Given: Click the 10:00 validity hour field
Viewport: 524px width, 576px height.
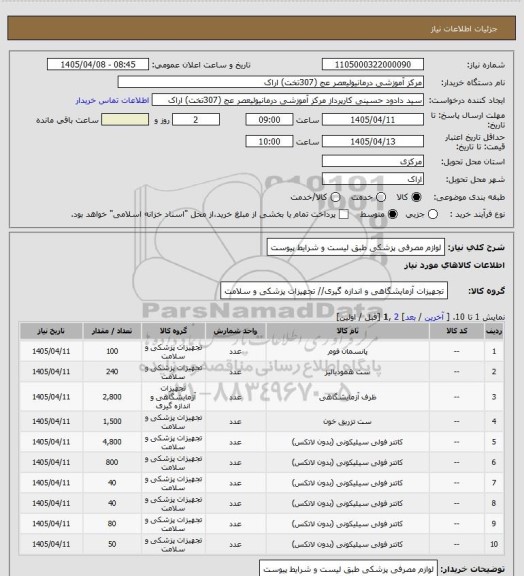Looking at the screenshot, I should point(269,141).
